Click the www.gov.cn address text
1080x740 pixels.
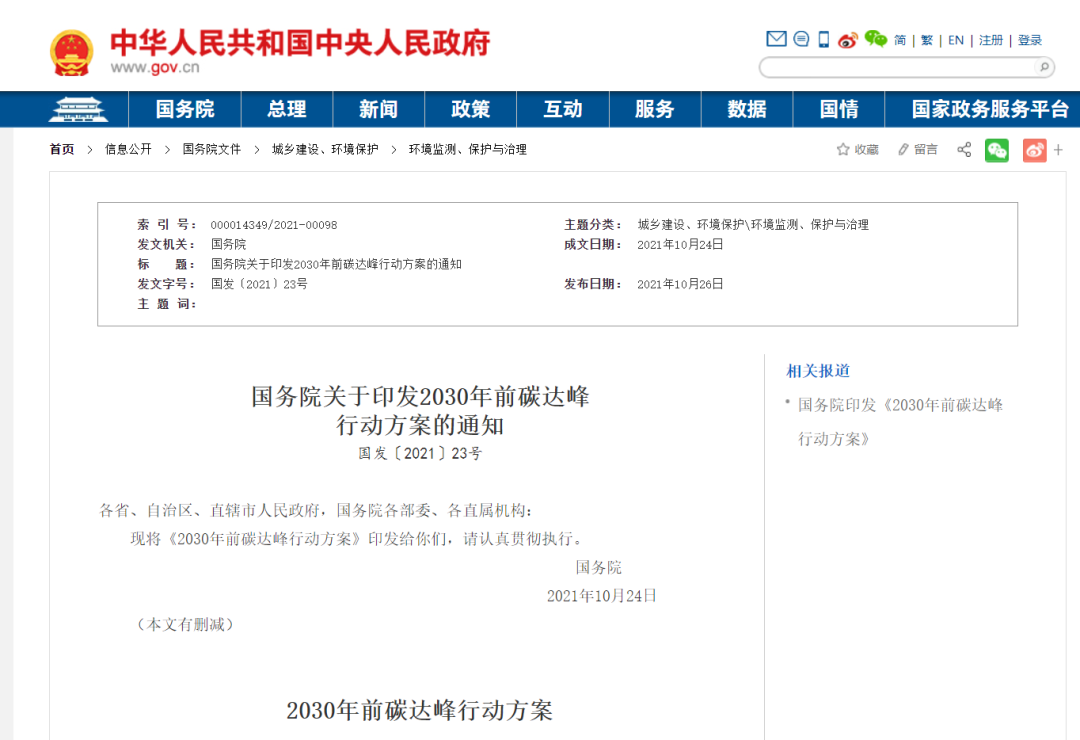pos(155,68)
